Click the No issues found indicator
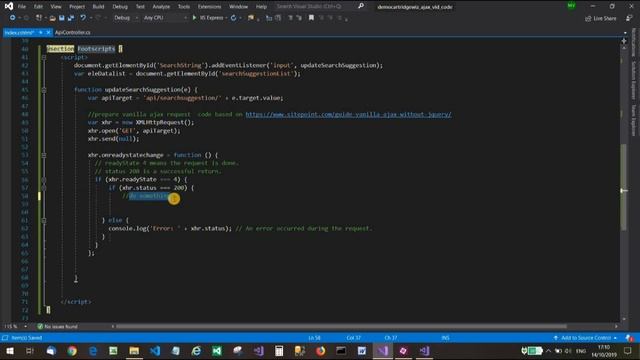This screenshot has width=640, height=360. click(58, 327)
